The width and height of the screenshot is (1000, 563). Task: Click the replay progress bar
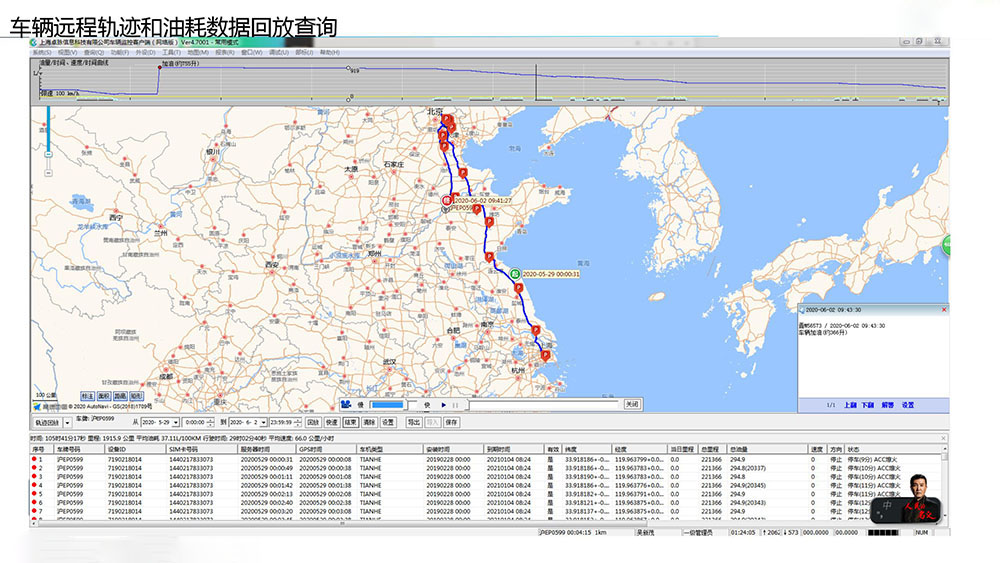tap(544, 404)
